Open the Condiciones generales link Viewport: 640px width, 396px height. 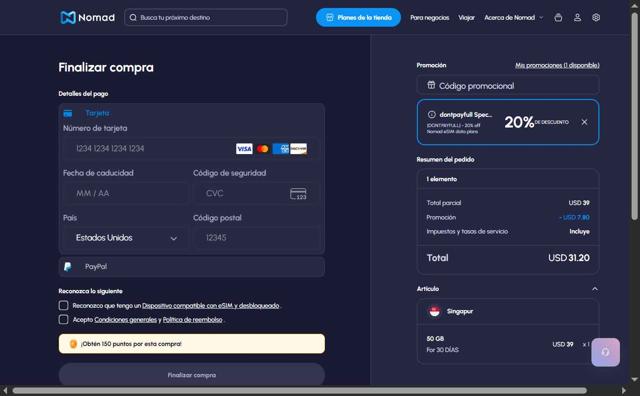click(x=125, y=320)
